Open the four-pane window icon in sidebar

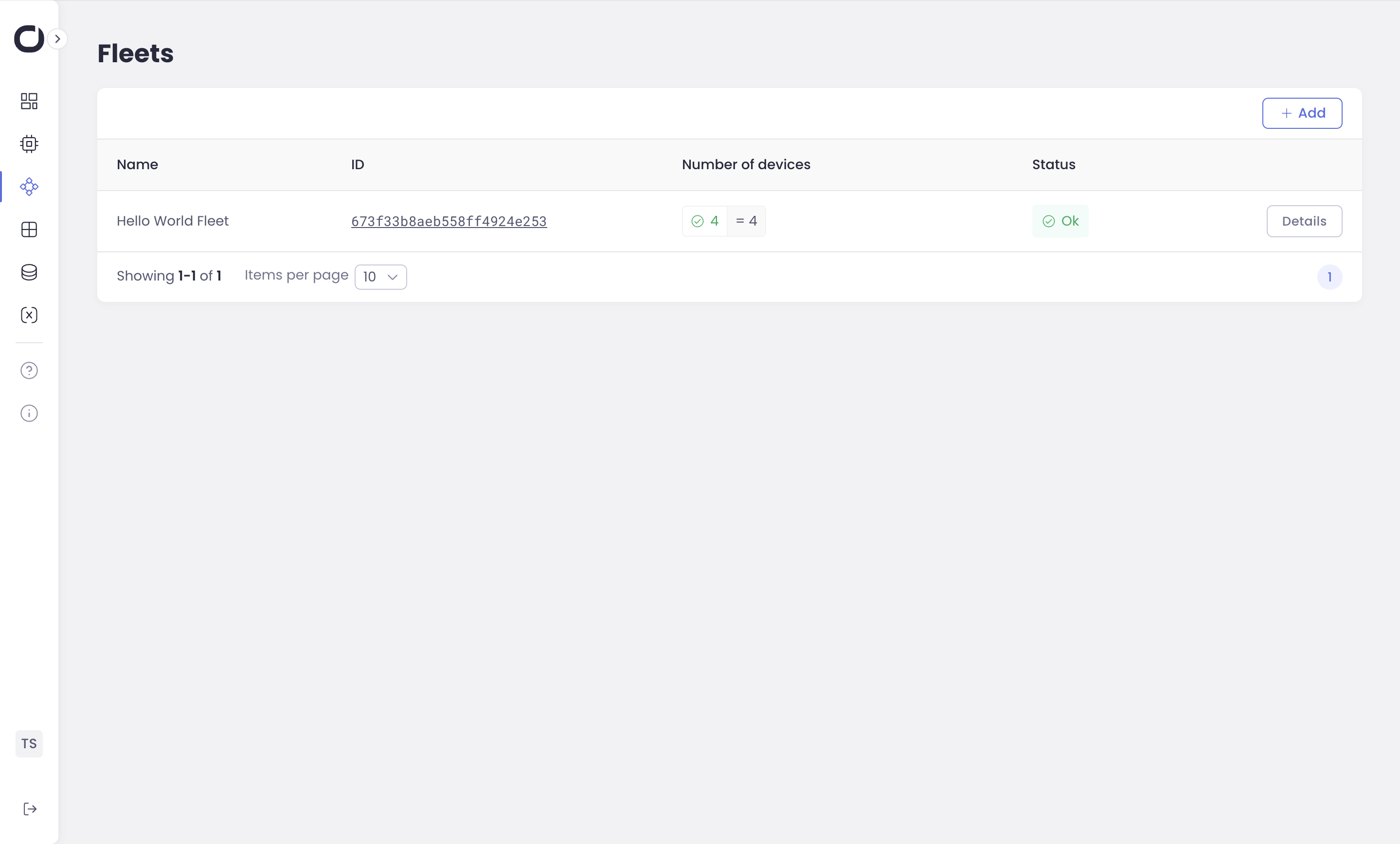coord(29,229)
